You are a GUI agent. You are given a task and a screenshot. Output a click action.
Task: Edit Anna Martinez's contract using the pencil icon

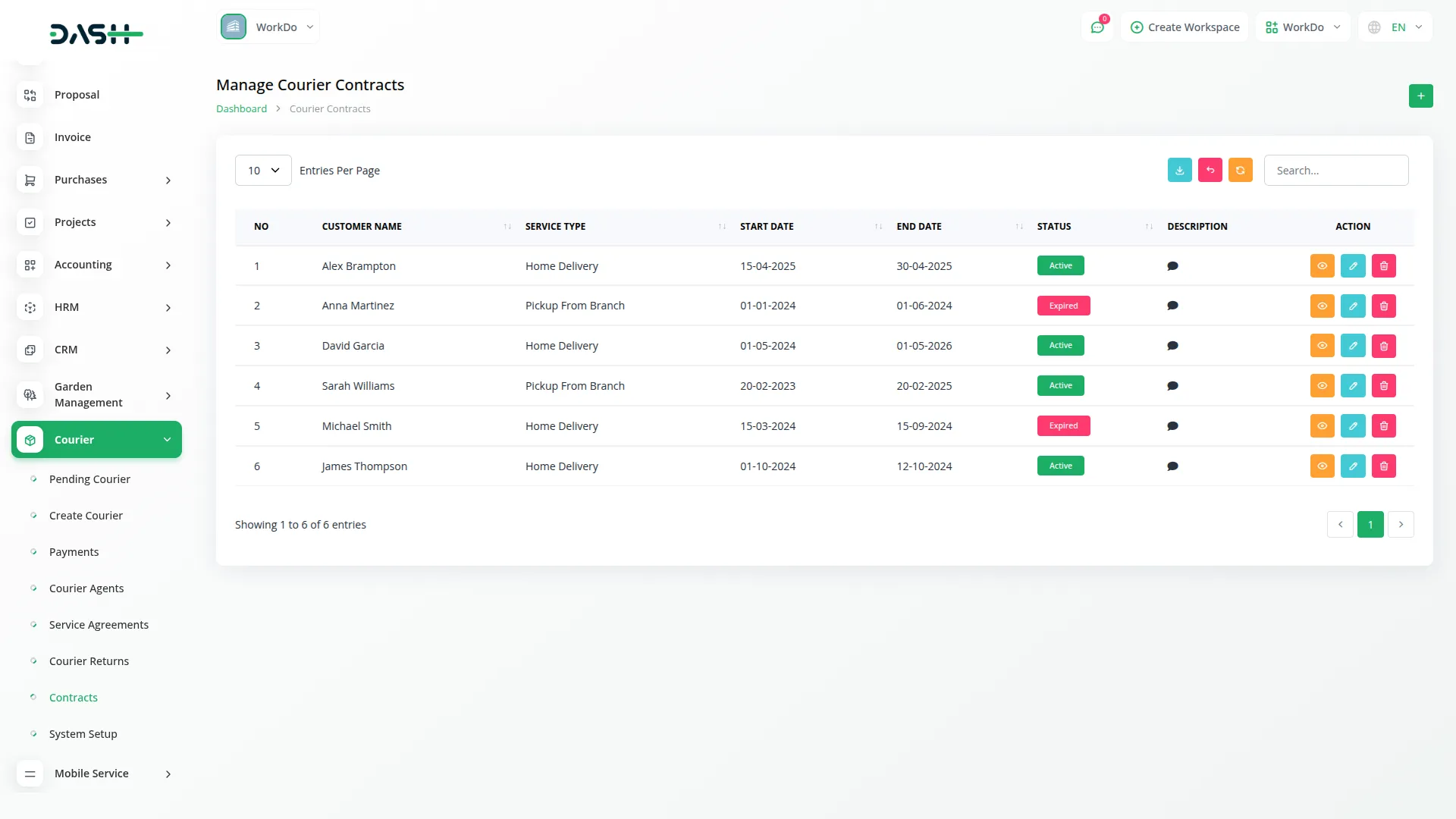click(x=1353, y=306)
